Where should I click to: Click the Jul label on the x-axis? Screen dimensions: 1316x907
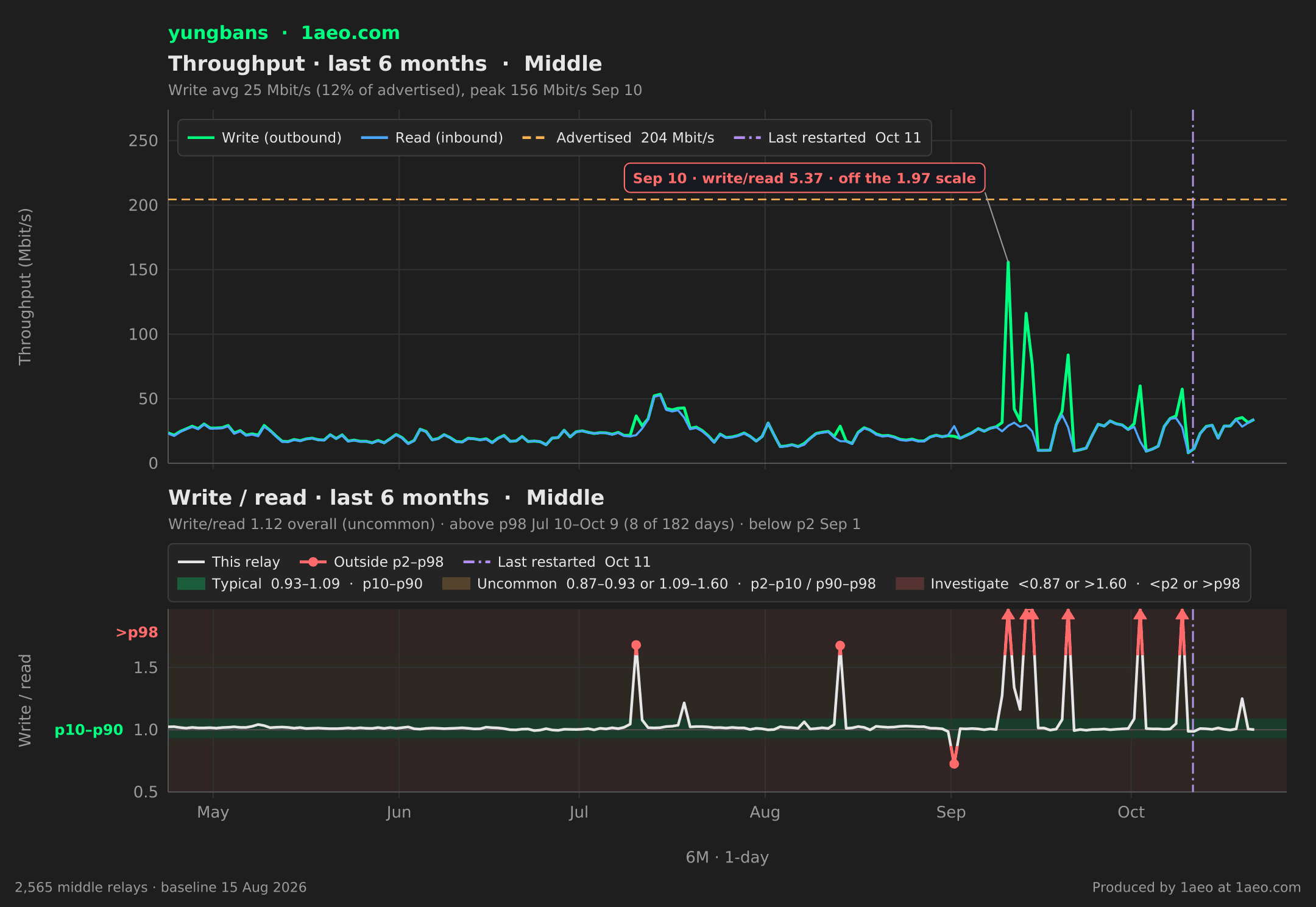pyautogui.click(x=579, y=812)
